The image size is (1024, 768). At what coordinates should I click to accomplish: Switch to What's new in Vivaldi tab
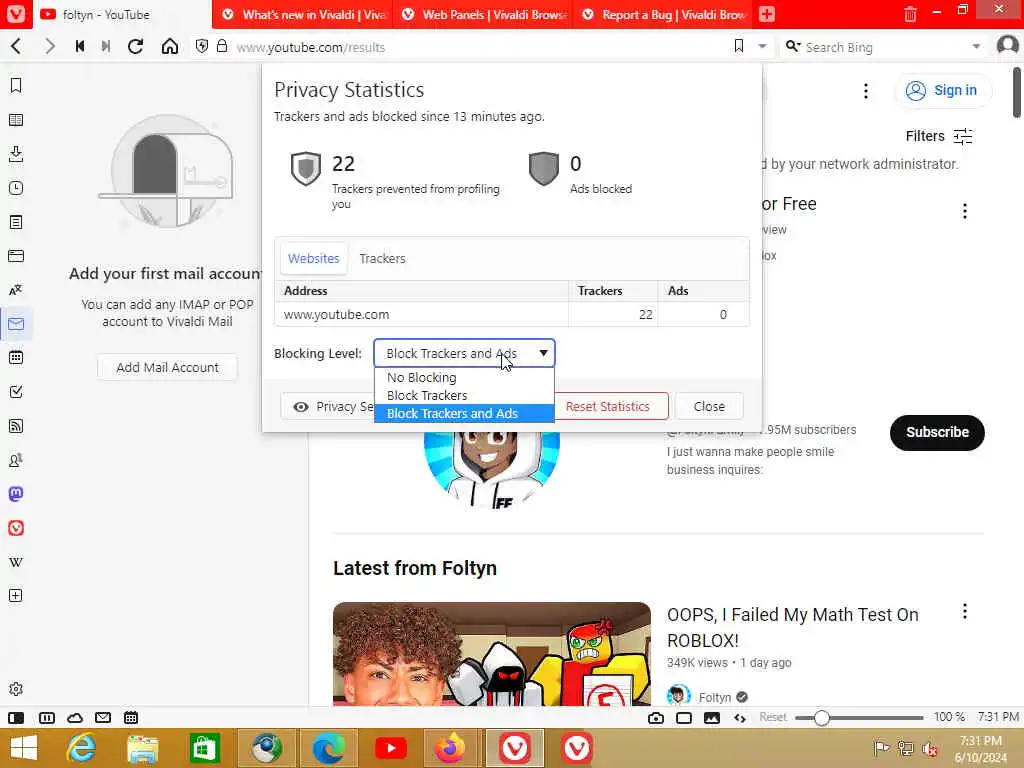coord(302,14)
